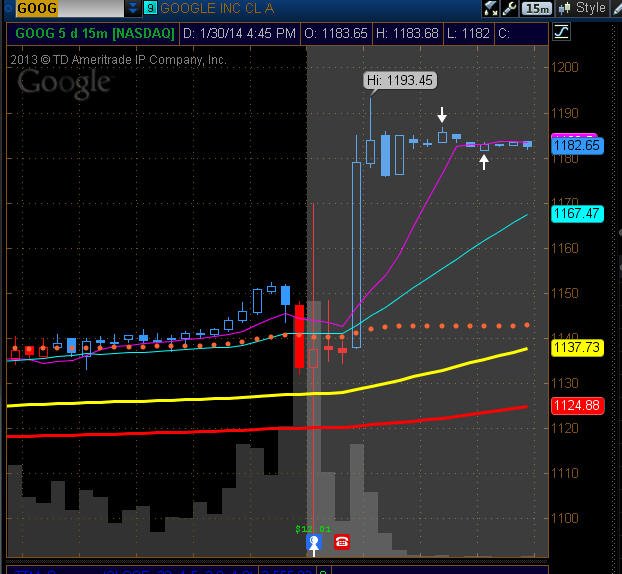
Task: Click the red 1124.88 price label
Action: pos(577,406)
